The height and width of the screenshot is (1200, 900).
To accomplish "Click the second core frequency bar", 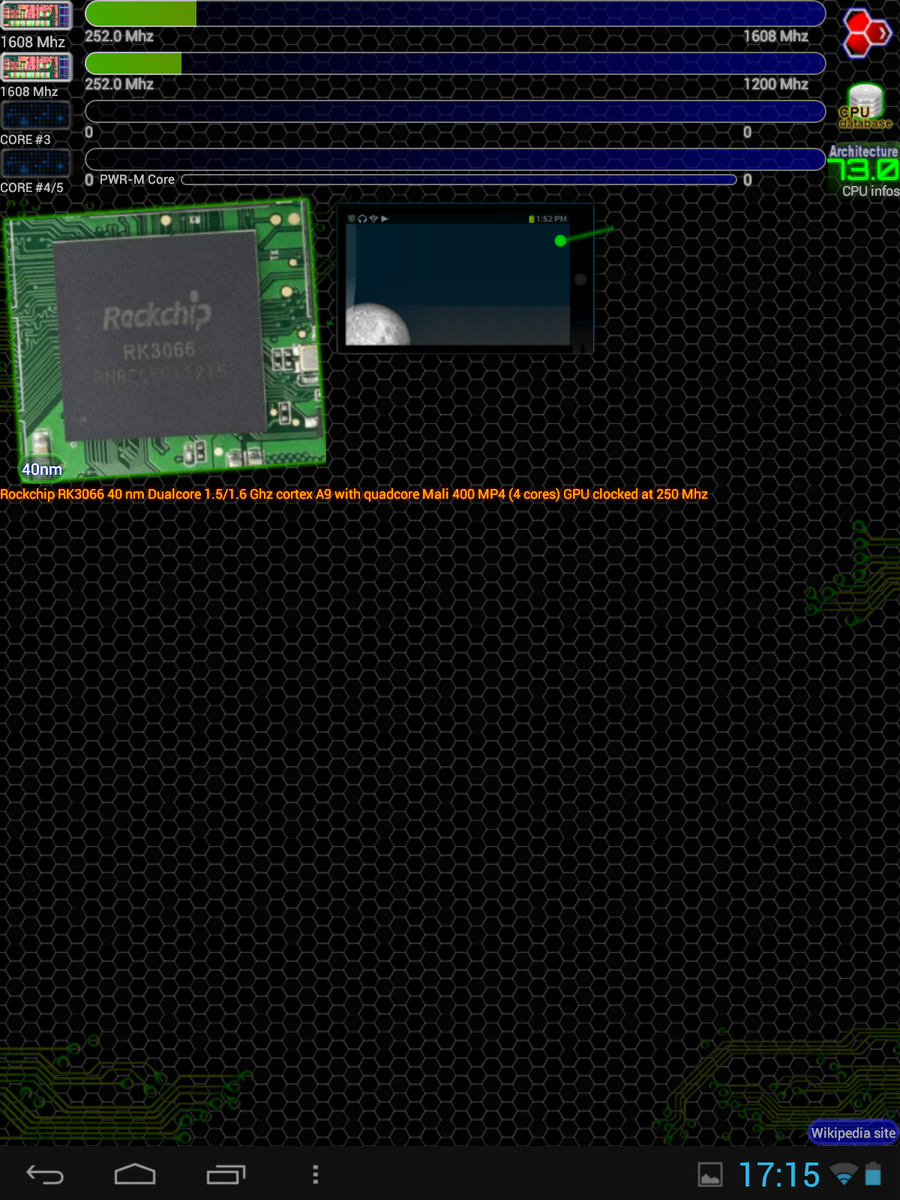I will tap(455, 63).
